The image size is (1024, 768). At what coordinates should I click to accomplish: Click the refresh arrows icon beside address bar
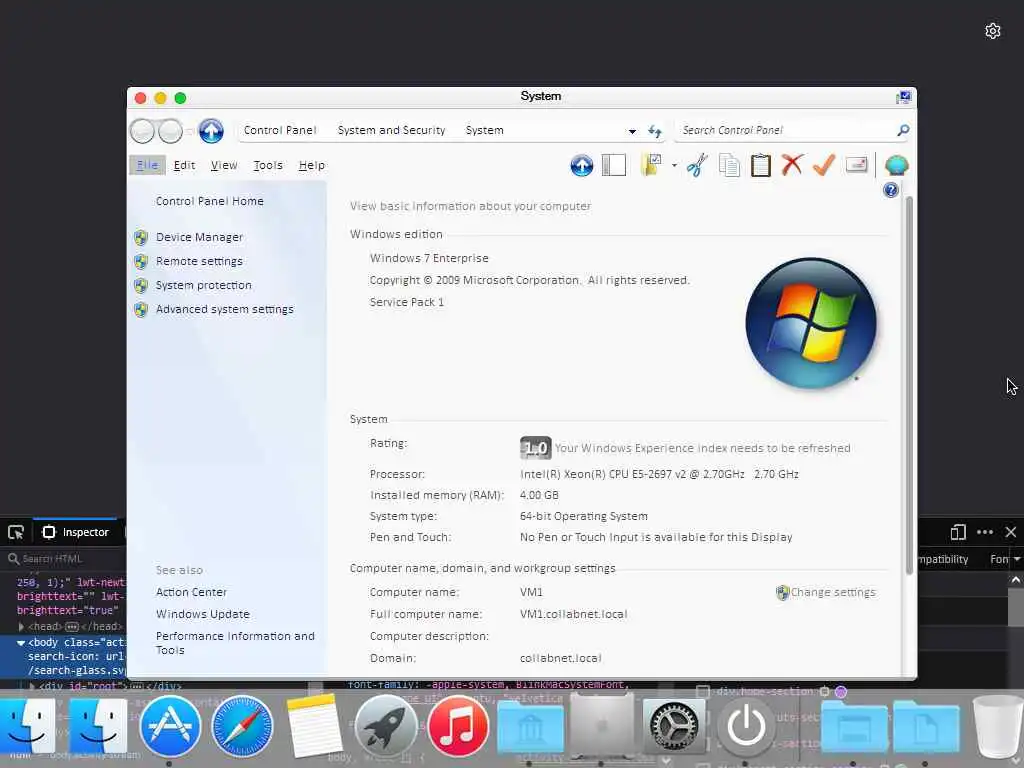tap(654, 131)
